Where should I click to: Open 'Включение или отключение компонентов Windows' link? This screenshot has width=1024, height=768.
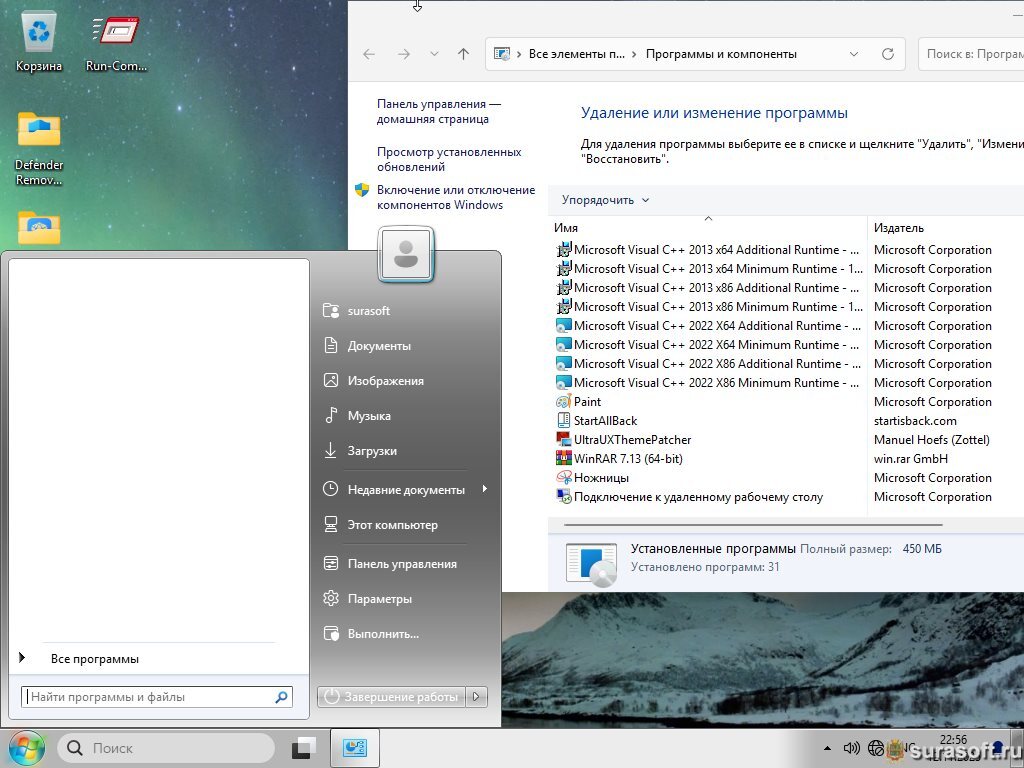pyautogui.click(x=455, y=197)
